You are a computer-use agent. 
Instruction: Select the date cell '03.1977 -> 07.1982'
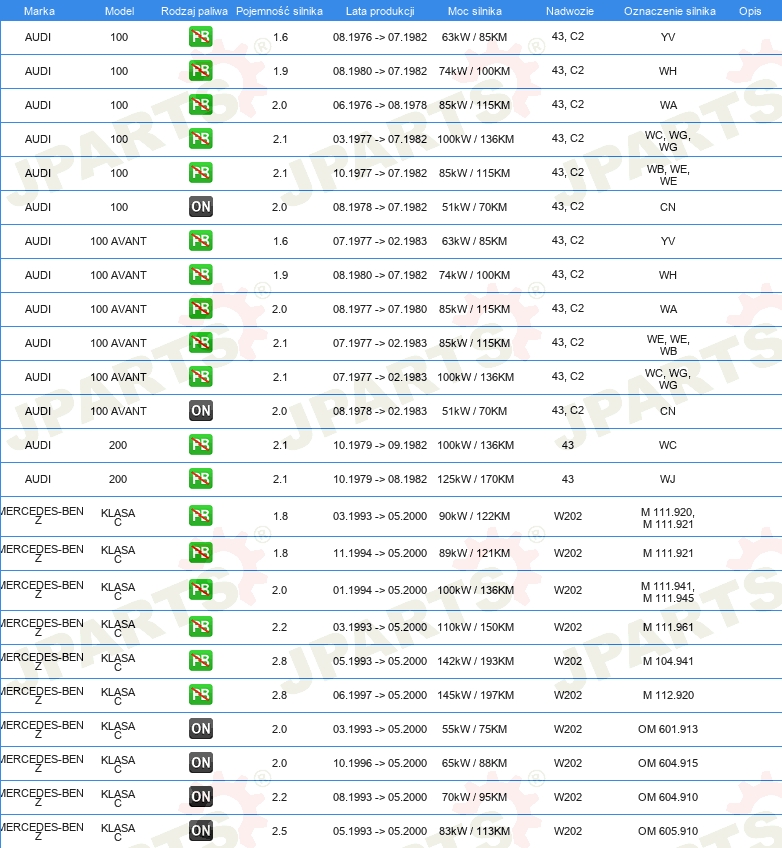click(x=380, y=139)
